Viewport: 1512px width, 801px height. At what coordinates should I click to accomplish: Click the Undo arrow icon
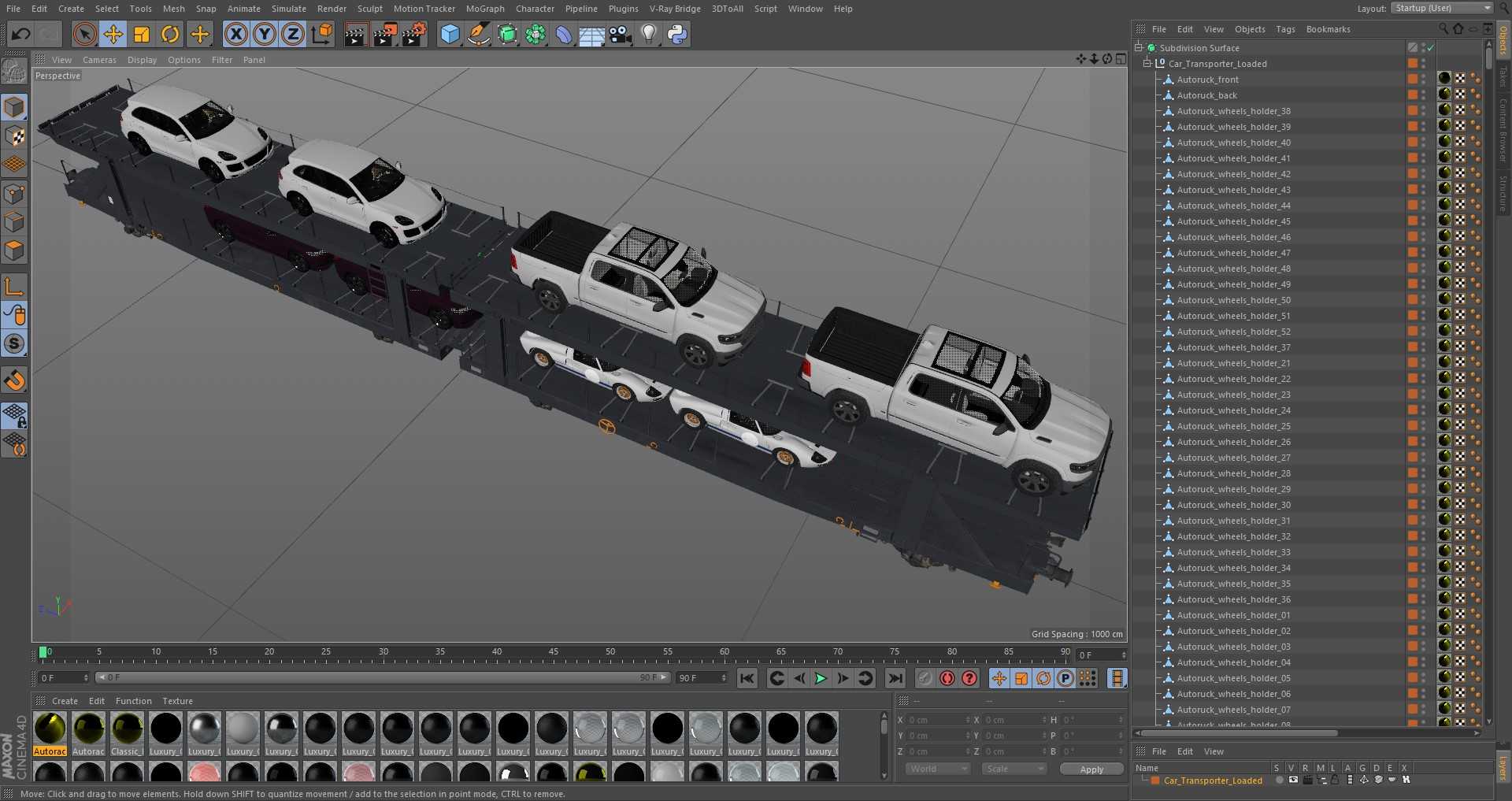(x=21, y=34)
